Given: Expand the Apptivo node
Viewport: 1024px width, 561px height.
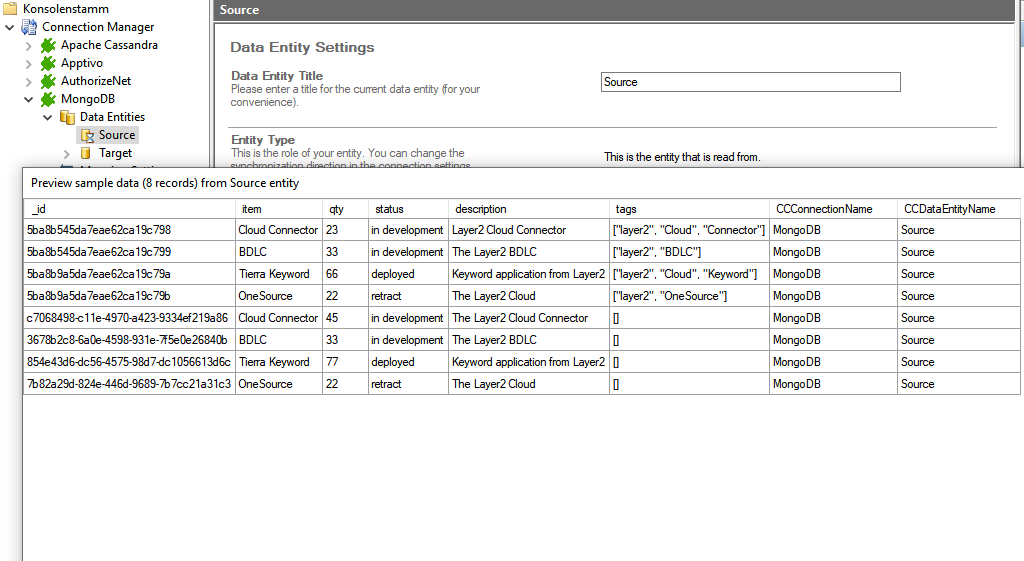Looking at the screenshot, I should click(x=29, y=64).
